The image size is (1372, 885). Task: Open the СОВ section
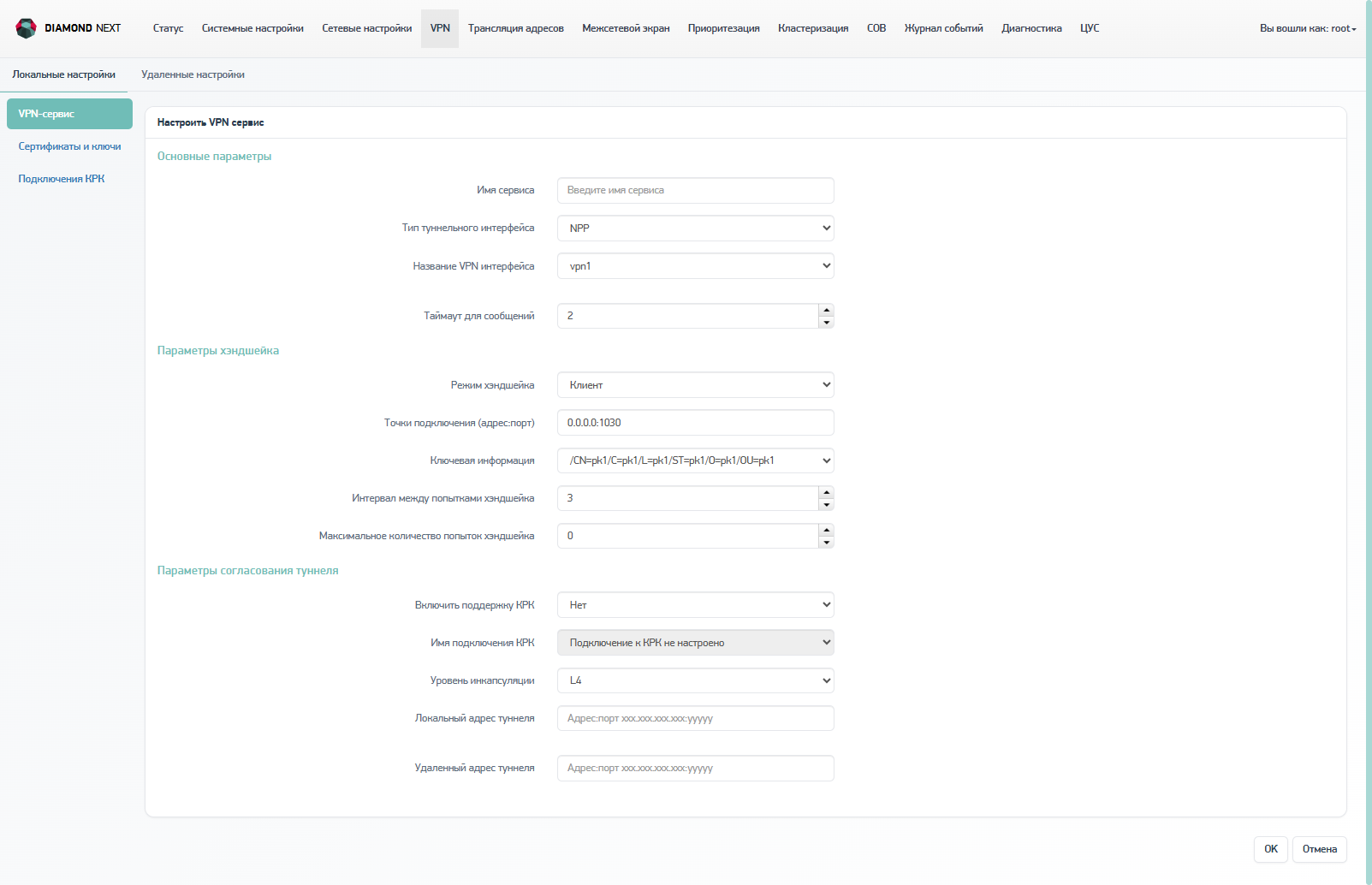click(x=876, y=28)
